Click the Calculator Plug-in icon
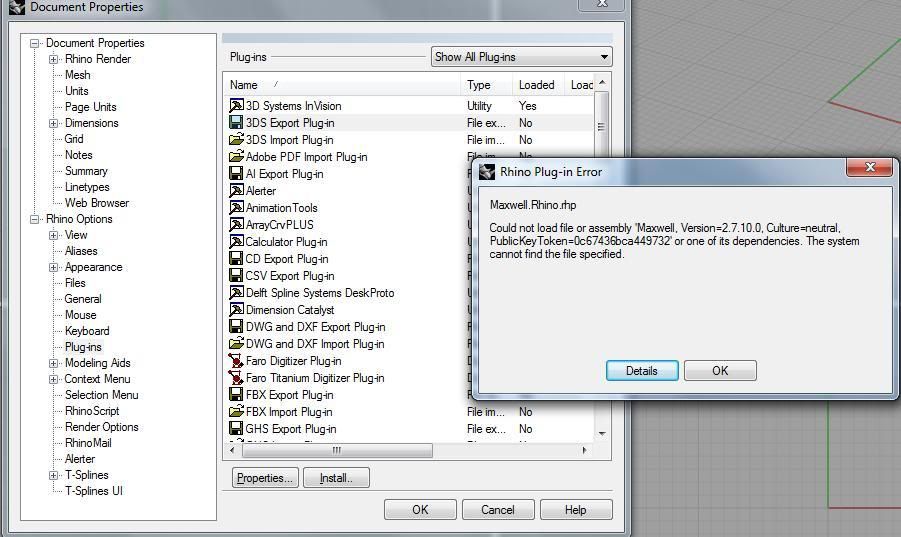 [x=236, y=241]
